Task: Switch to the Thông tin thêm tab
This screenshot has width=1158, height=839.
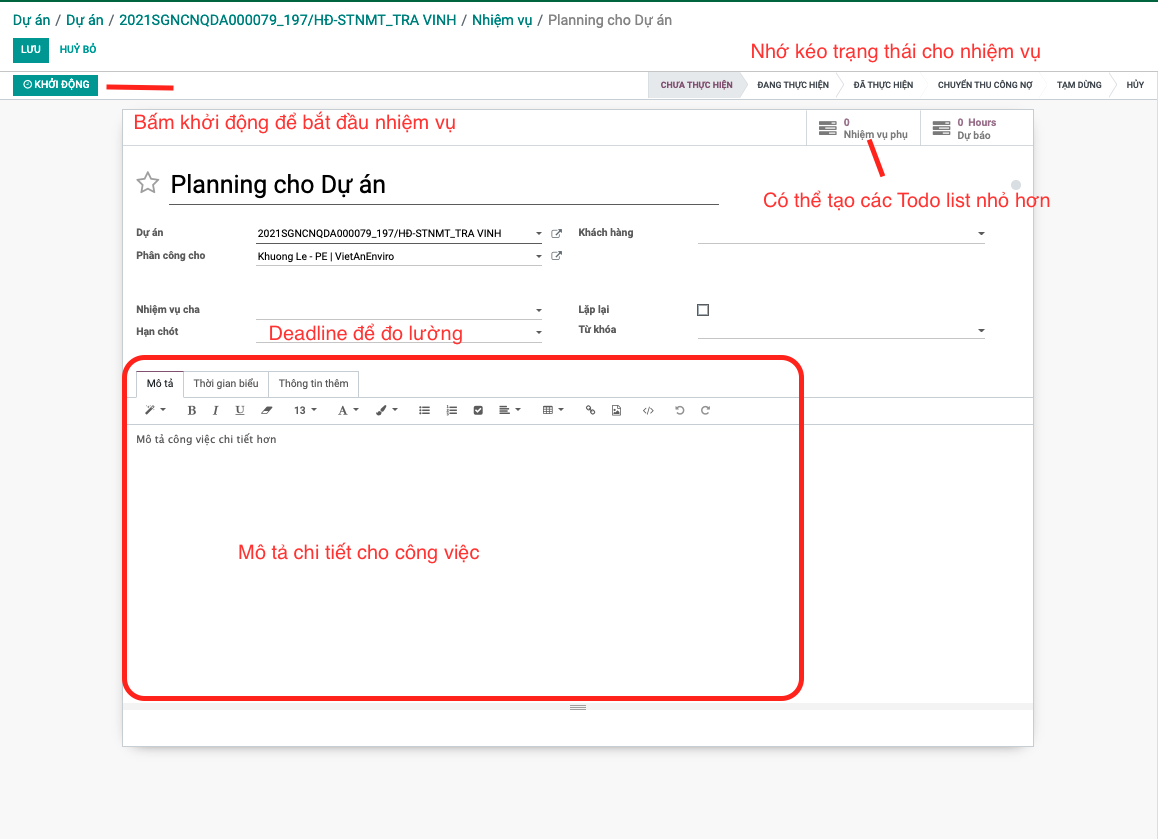Action: coord(313,383)
